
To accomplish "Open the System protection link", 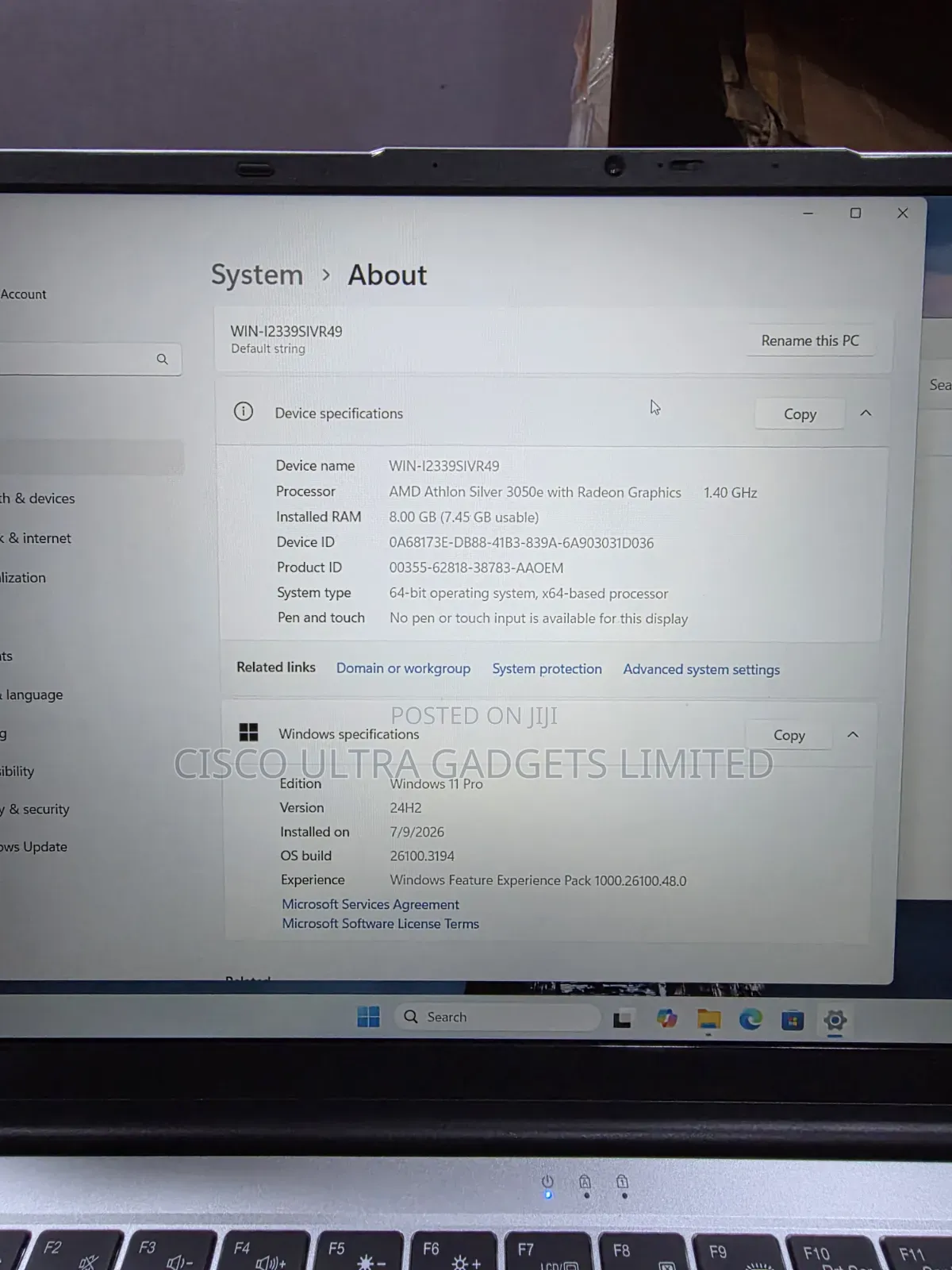I will click(x=547, y=668).
